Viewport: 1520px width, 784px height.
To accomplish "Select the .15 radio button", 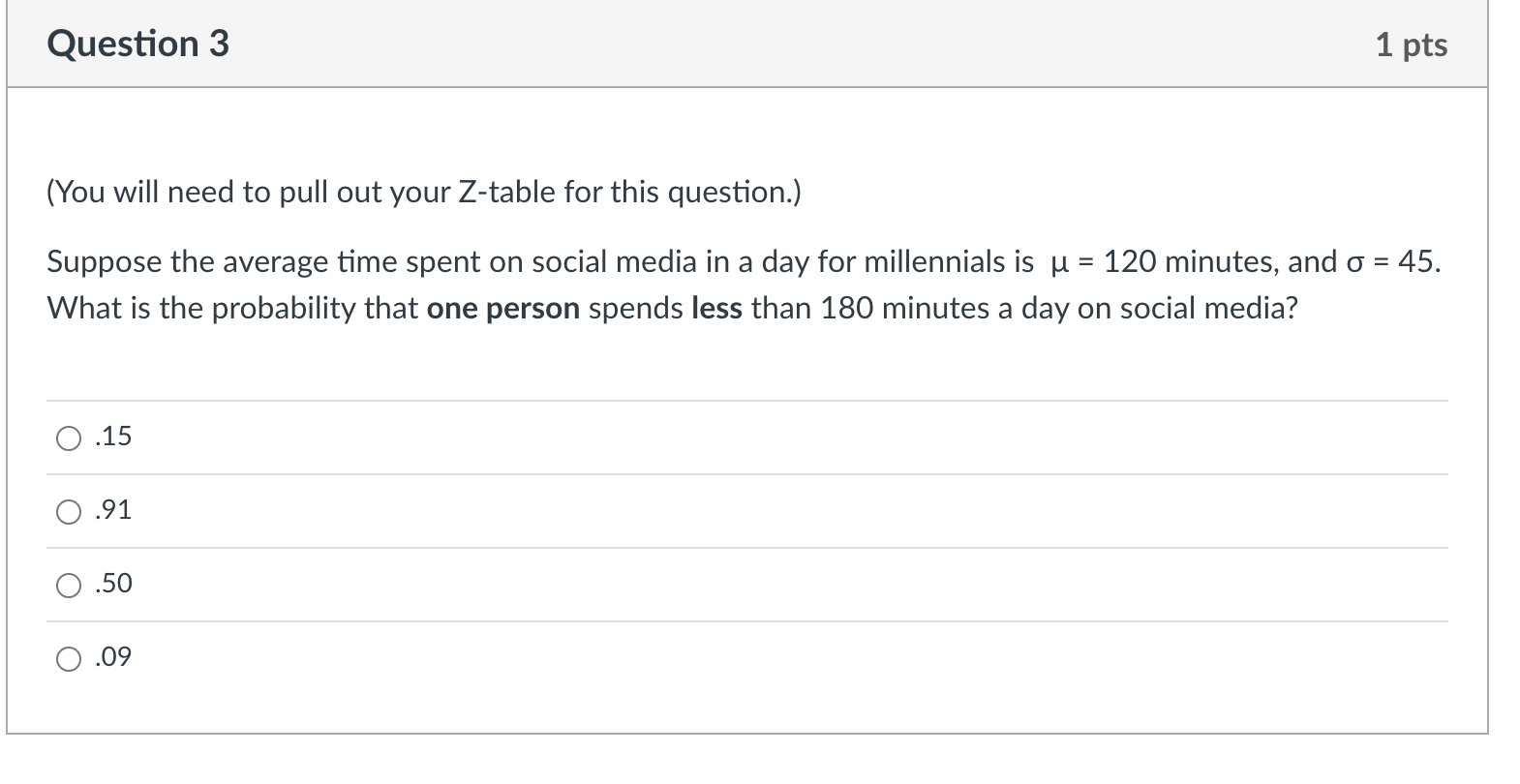I will [x=68, y=437].
